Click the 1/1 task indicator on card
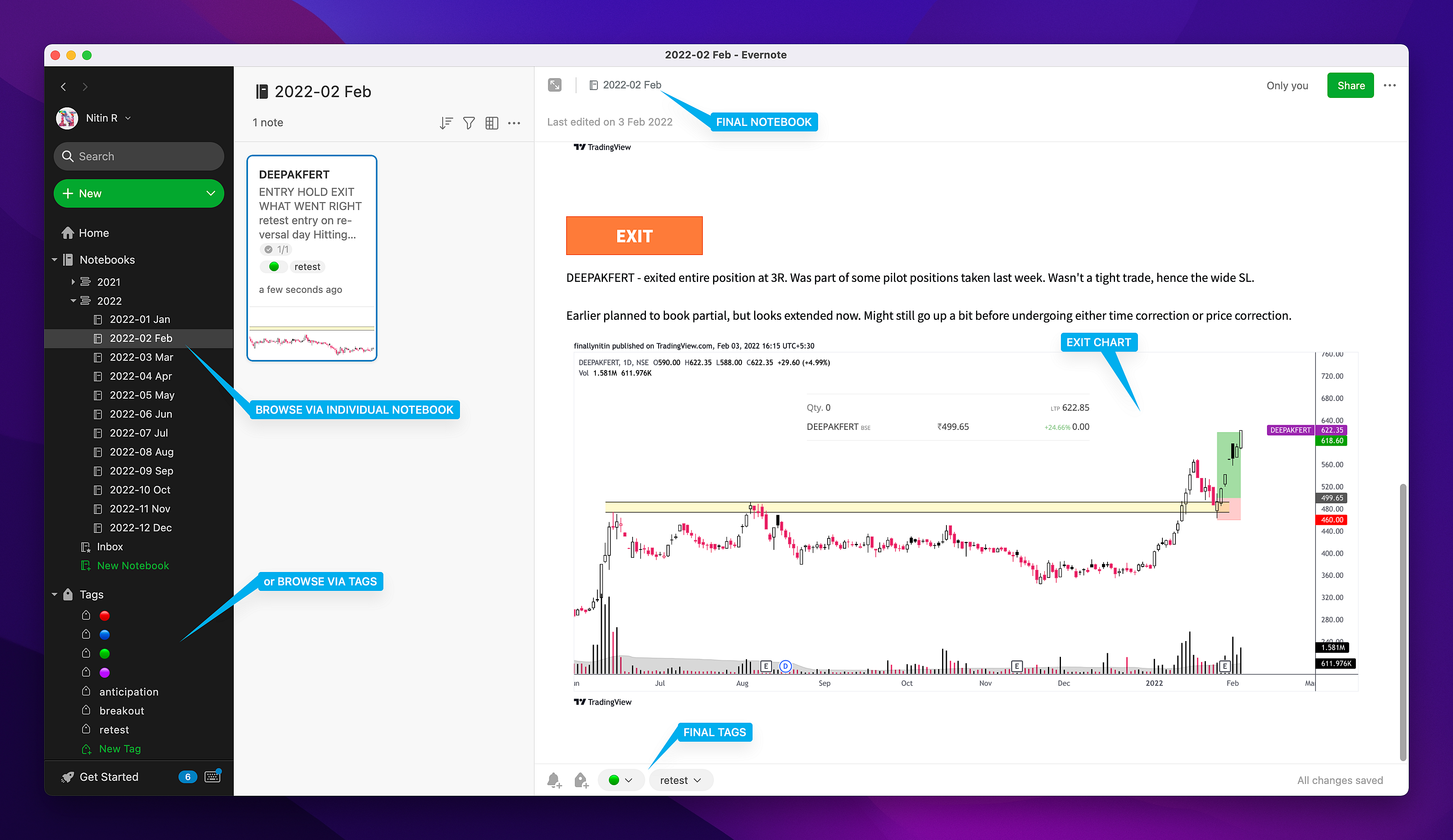The image size is (1453, 840). click(x=277, y=249)
